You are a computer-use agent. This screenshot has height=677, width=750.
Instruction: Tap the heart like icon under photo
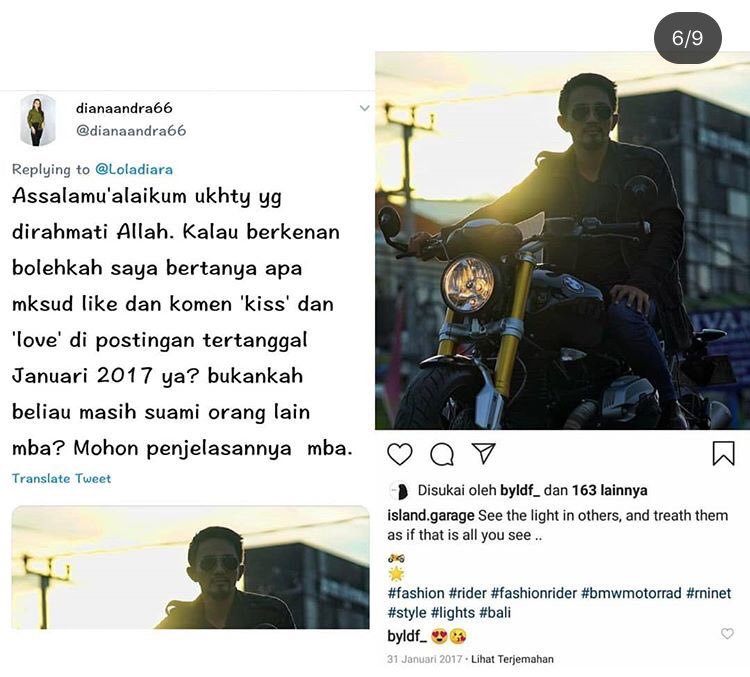(399, 454)
